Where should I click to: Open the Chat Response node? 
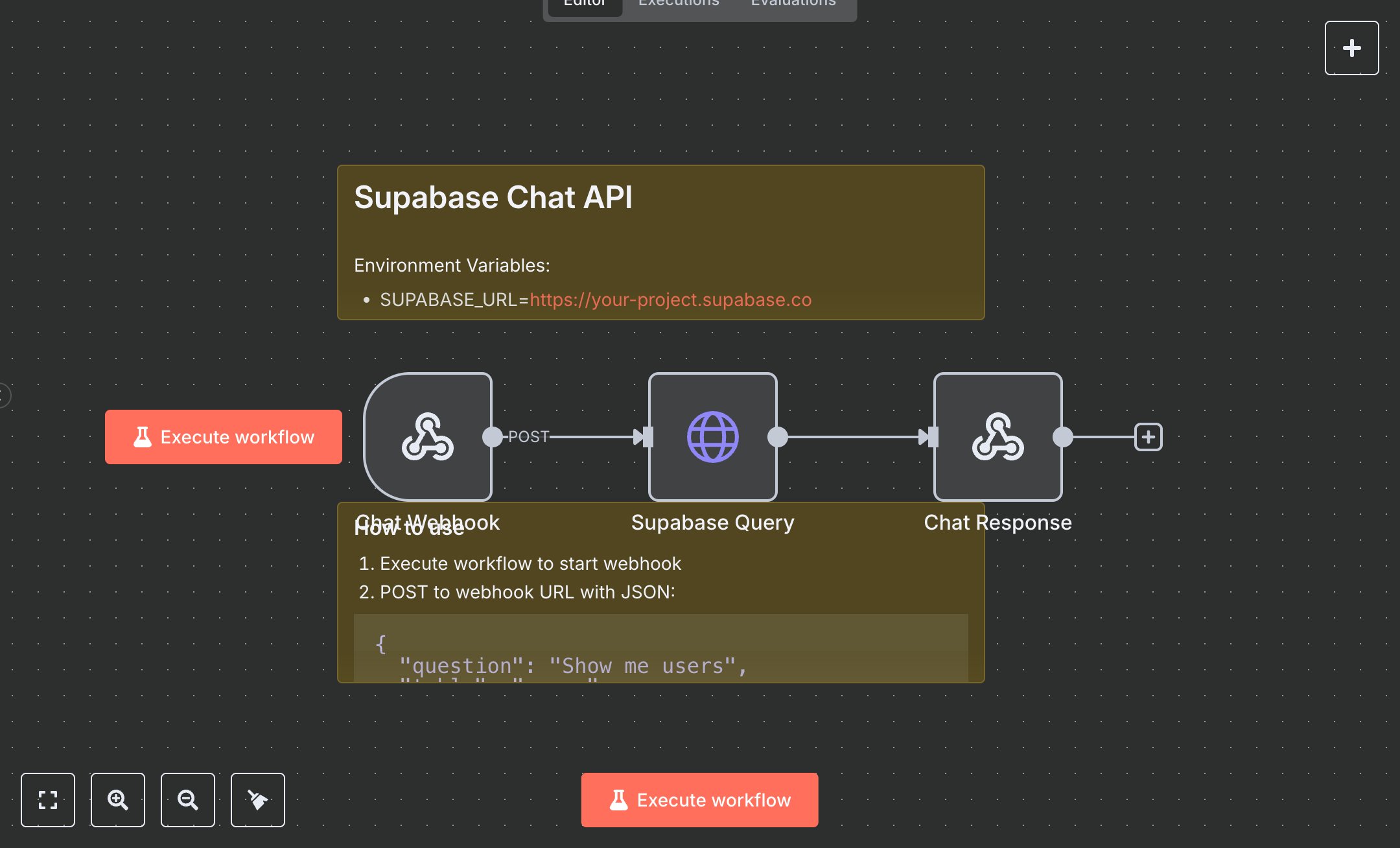tap(997, 437)
